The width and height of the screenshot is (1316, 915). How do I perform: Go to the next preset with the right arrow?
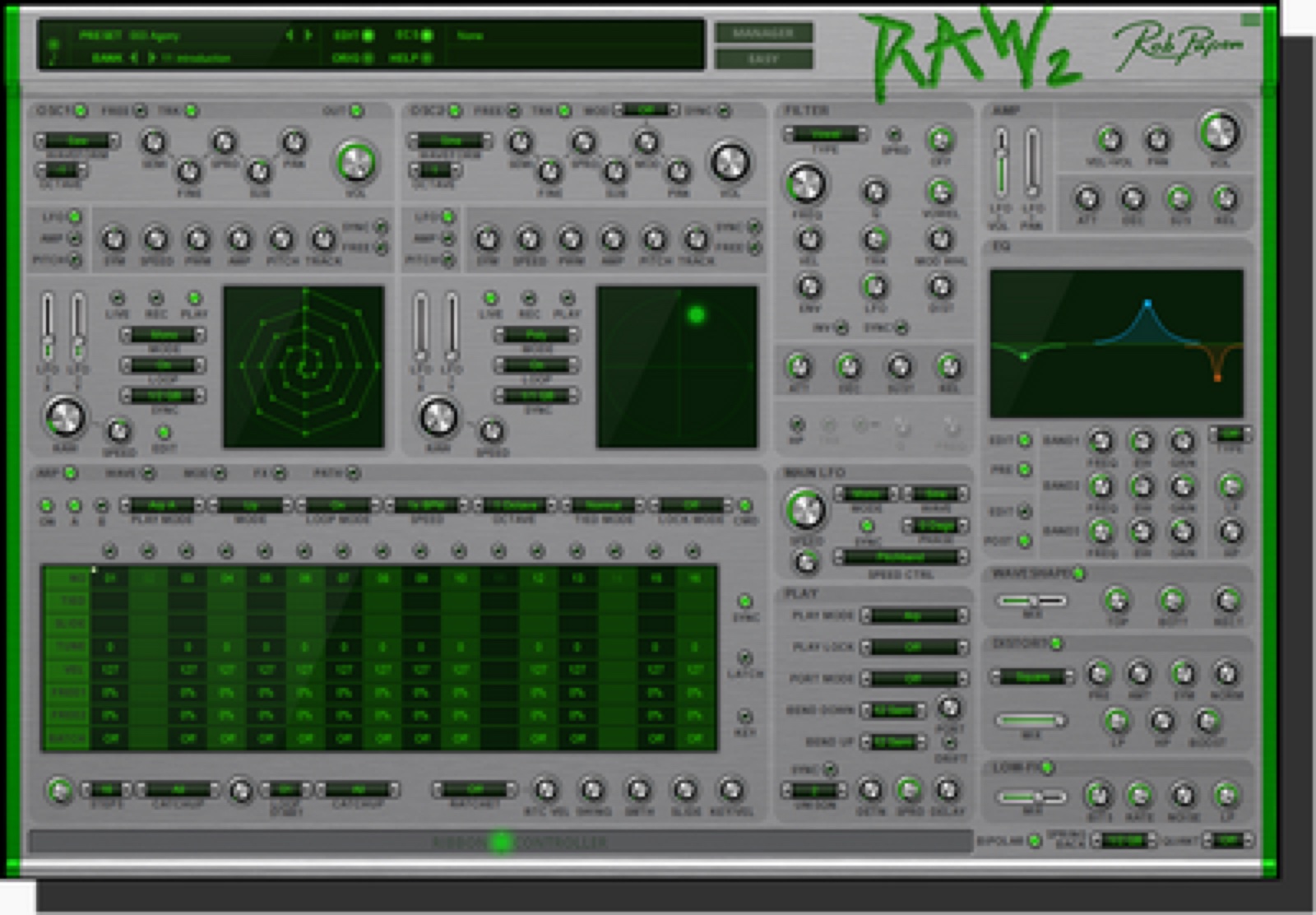coord(308,35)
